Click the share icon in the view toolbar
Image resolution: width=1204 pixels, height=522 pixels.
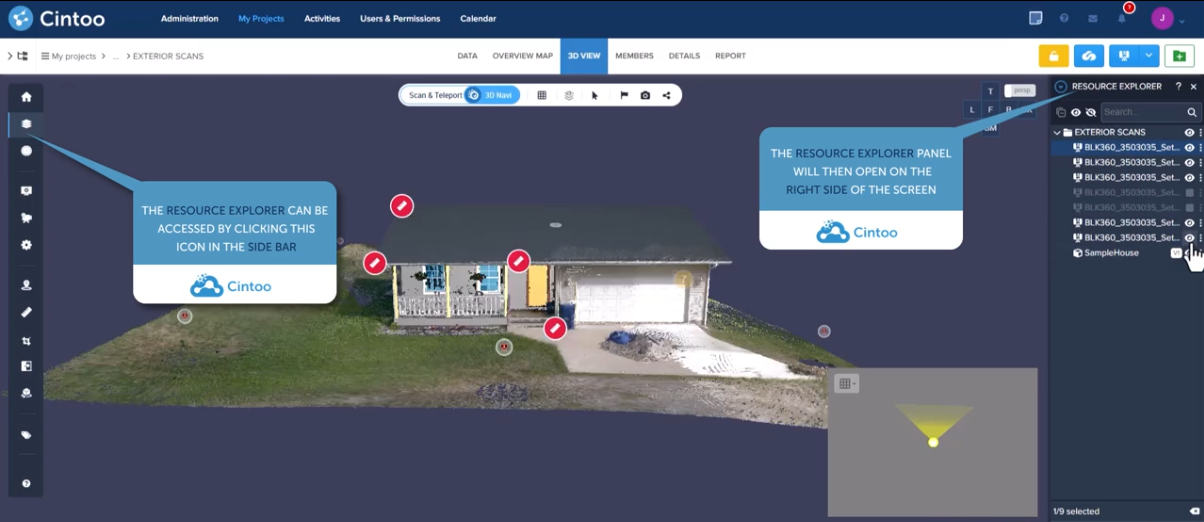(667, 96)
